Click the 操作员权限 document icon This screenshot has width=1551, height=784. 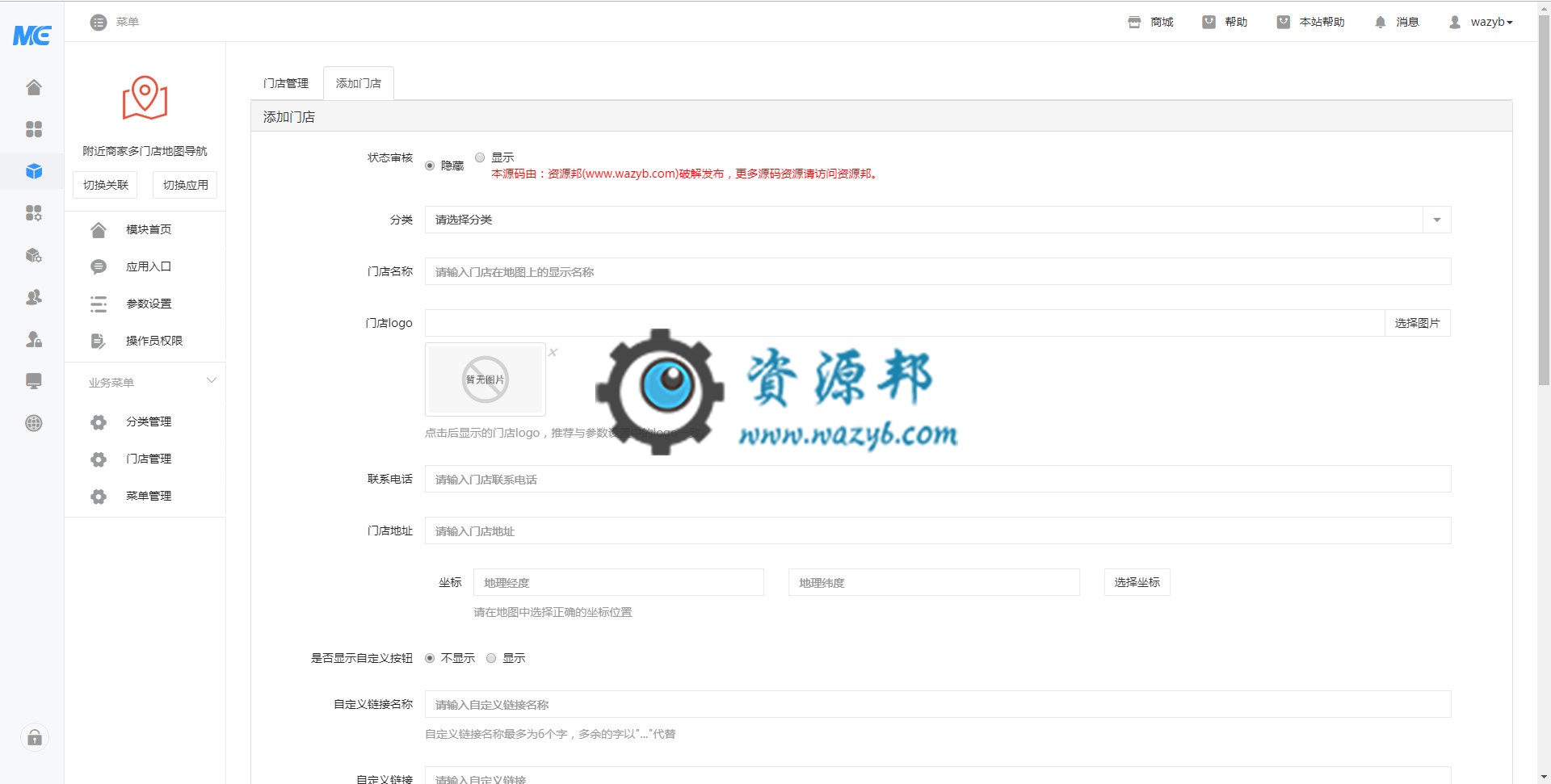click(x=99, y=342)
